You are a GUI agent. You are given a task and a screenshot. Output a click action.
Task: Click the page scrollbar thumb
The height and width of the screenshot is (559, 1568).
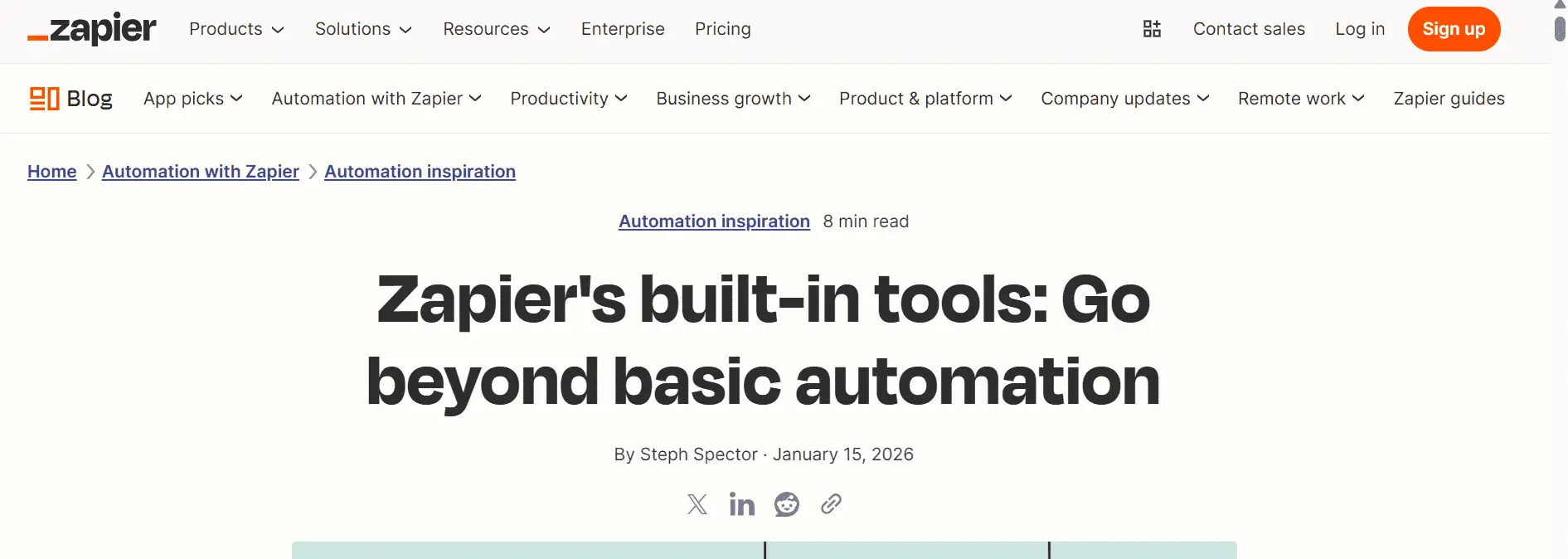point(1560,27)
